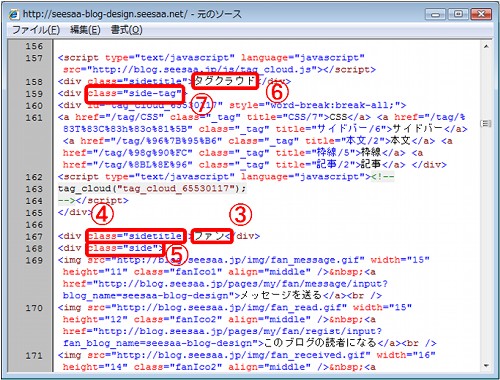Screen dimensions: 500x380
Task: Click the text ファン on line 167
Action: tap(209, 236)
